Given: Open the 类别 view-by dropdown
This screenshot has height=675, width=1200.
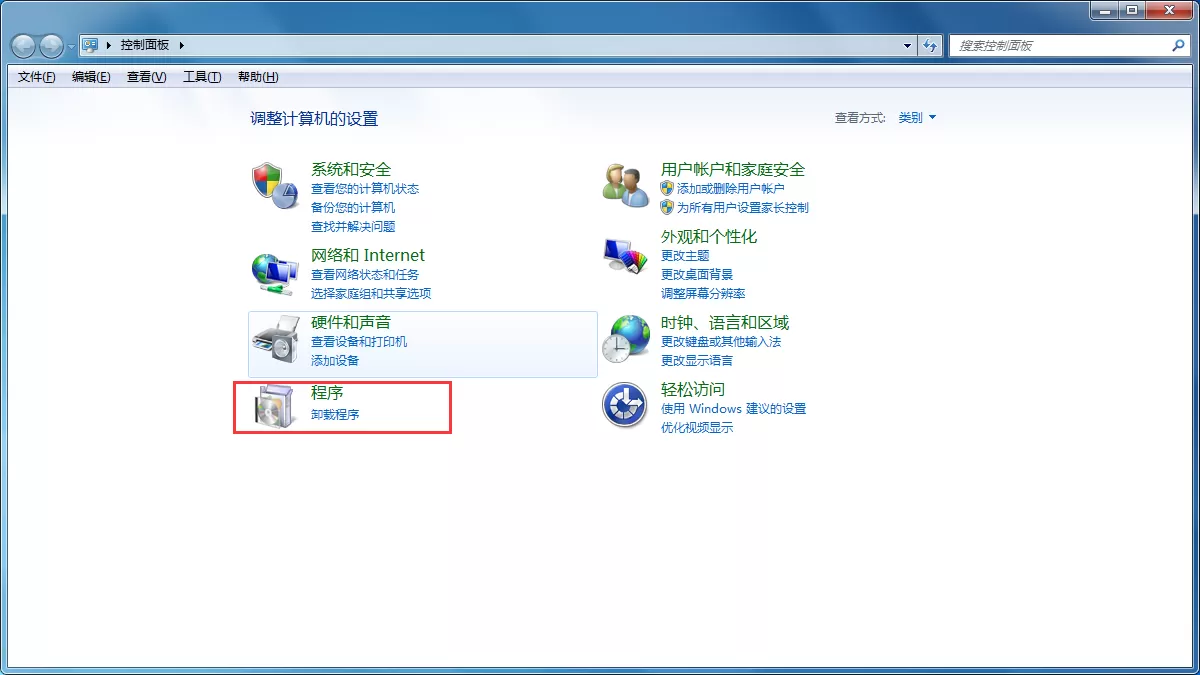Looking at the screenshot, I should pos(917,117).
